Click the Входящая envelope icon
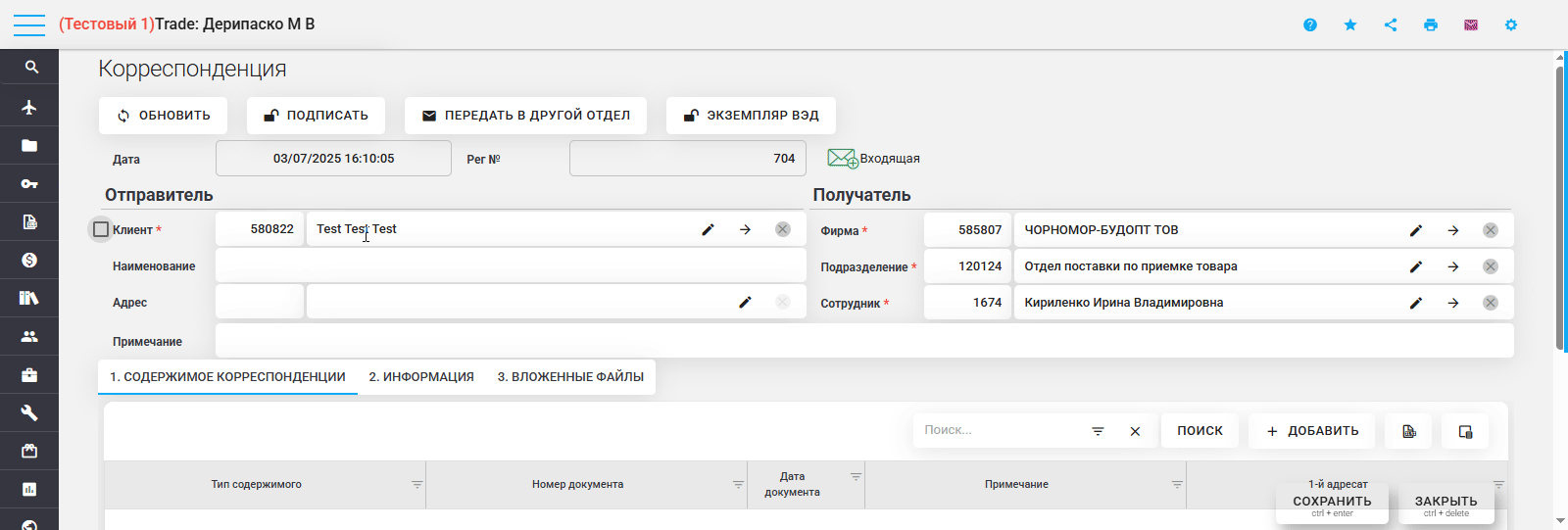The image size is (1568, 530). (842, 159)
